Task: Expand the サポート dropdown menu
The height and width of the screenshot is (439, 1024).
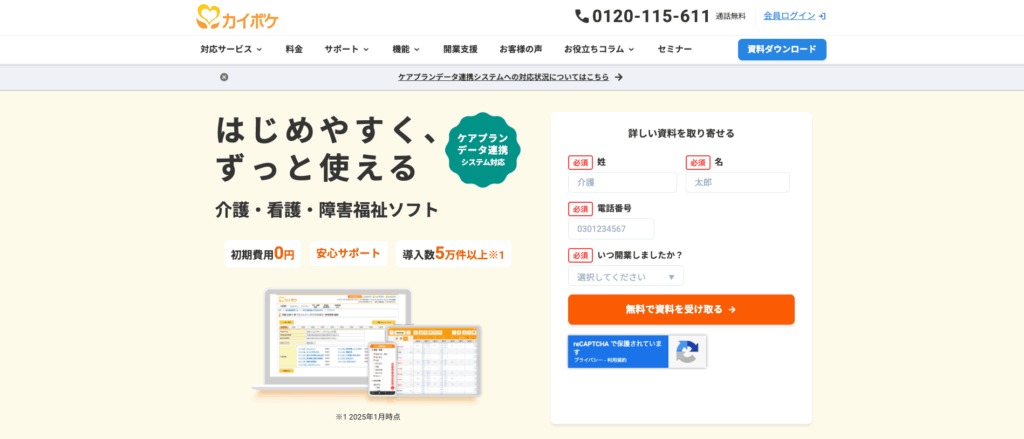Action: pyautogui.click(x=346, y=49)
